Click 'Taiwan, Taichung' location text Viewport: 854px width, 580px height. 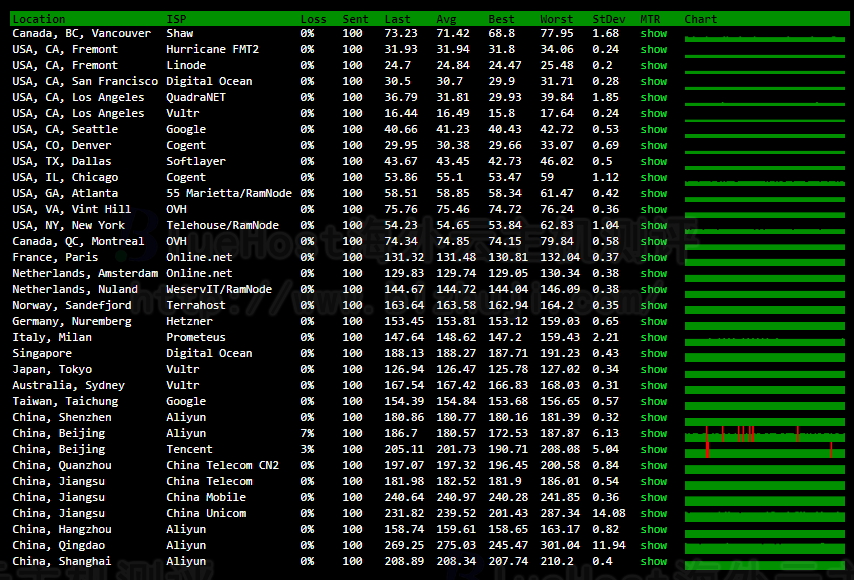tap(65, 401)
